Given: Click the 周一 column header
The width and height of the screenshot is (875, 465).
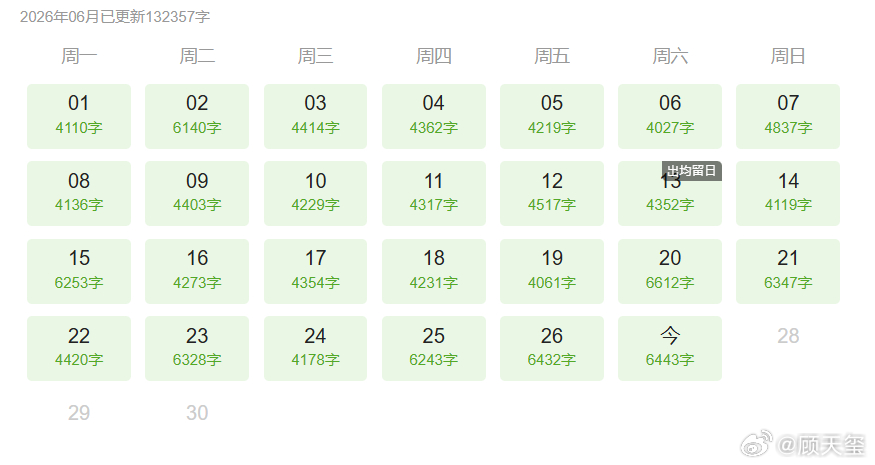Looking at the screenshot, I should point(79,56).
